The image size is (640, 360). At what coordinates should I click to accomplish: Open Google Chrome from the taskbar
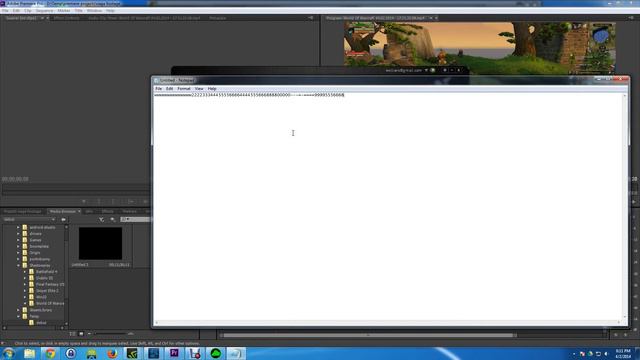pos(50,353)
